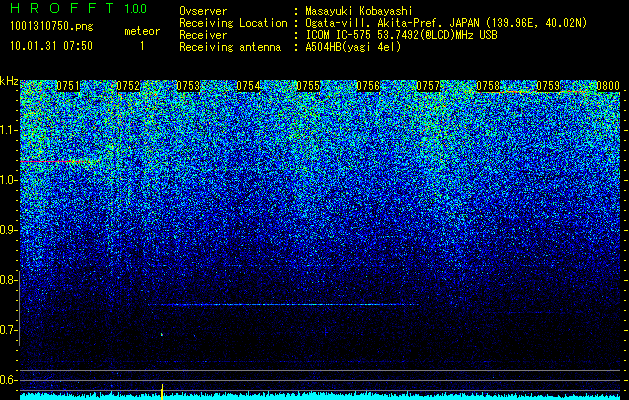629x400 pixels.
Task: Click the 0759 time marker
Action: [x=548, y=86]
